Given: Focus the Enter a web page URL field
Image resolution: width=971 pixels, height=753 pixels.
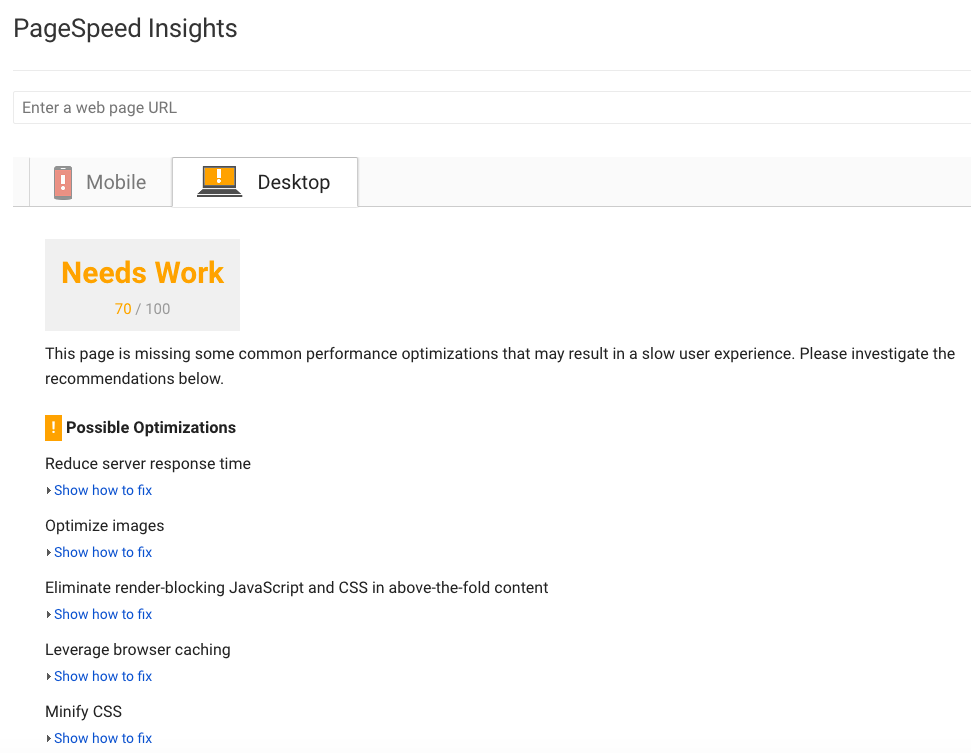Looking at the screenshot, I should tap(492, 108).
